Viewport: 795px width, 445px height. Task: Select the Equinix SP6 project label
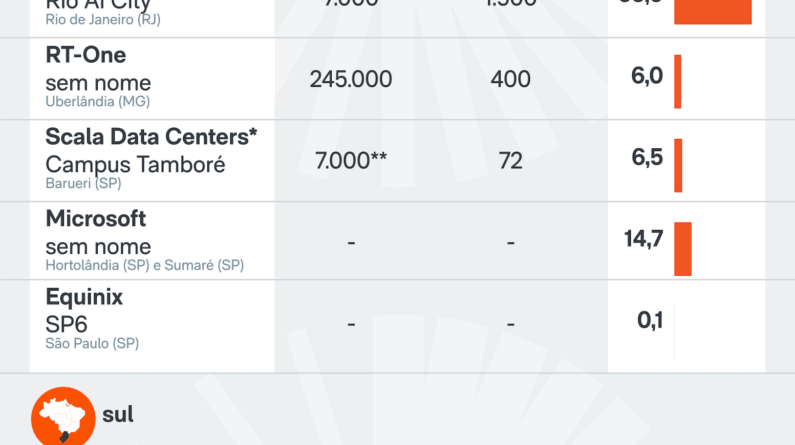(x=66, y=322)
